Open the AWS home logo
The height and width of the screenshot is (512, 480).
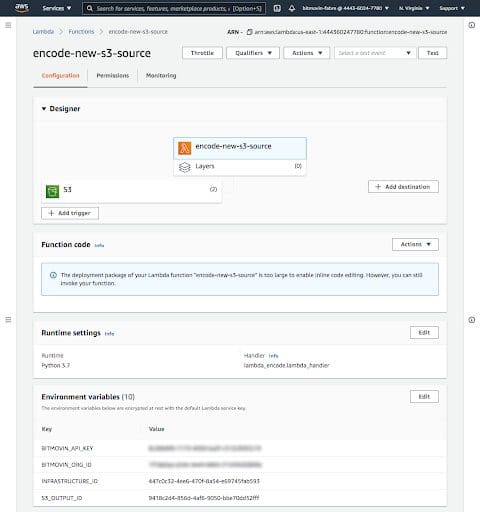click(x=22, y=7)
